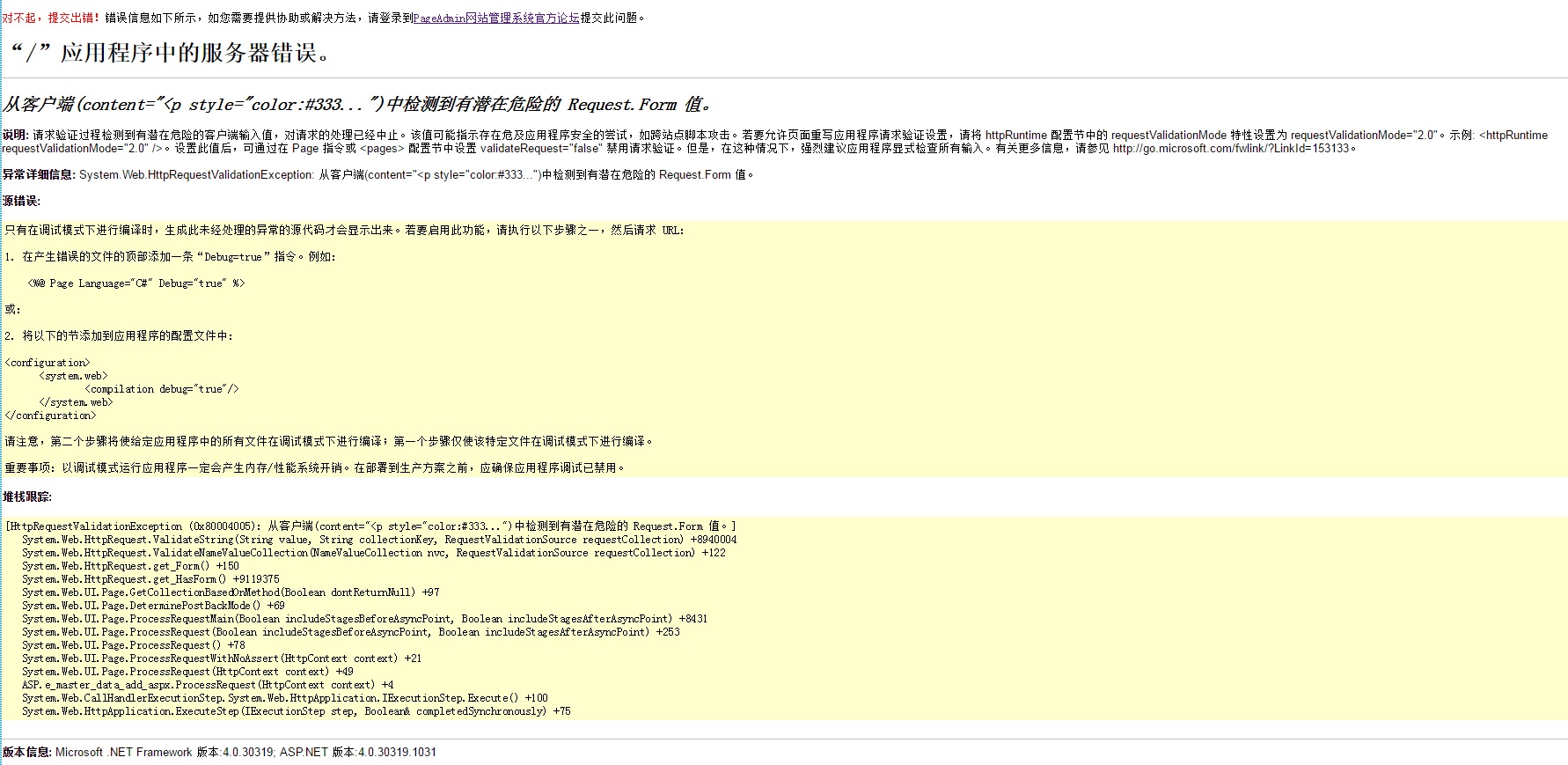Click the Page.DeterminePostBackMode() stack line
Screen dimensions: 1568x765
click(x=153, y=606)
